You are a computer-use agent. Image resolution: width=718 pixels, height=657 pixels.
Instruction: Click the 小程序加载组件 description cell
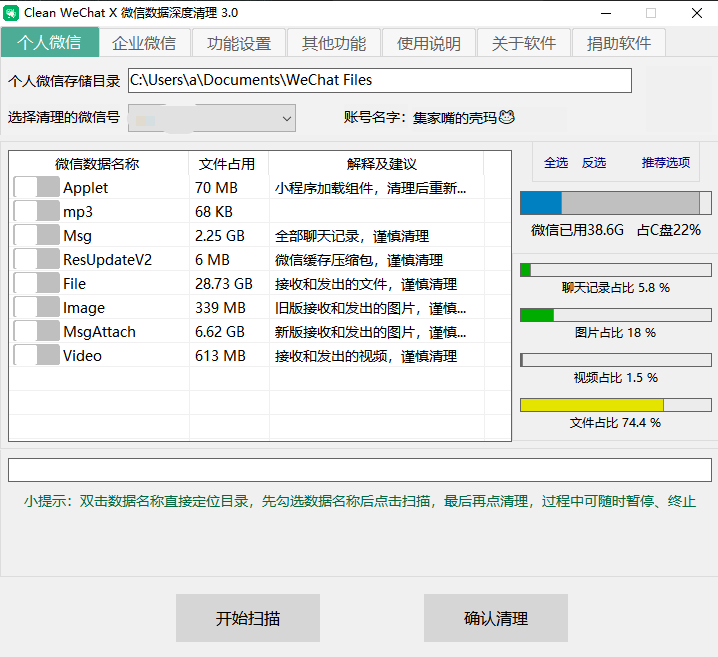370,188
